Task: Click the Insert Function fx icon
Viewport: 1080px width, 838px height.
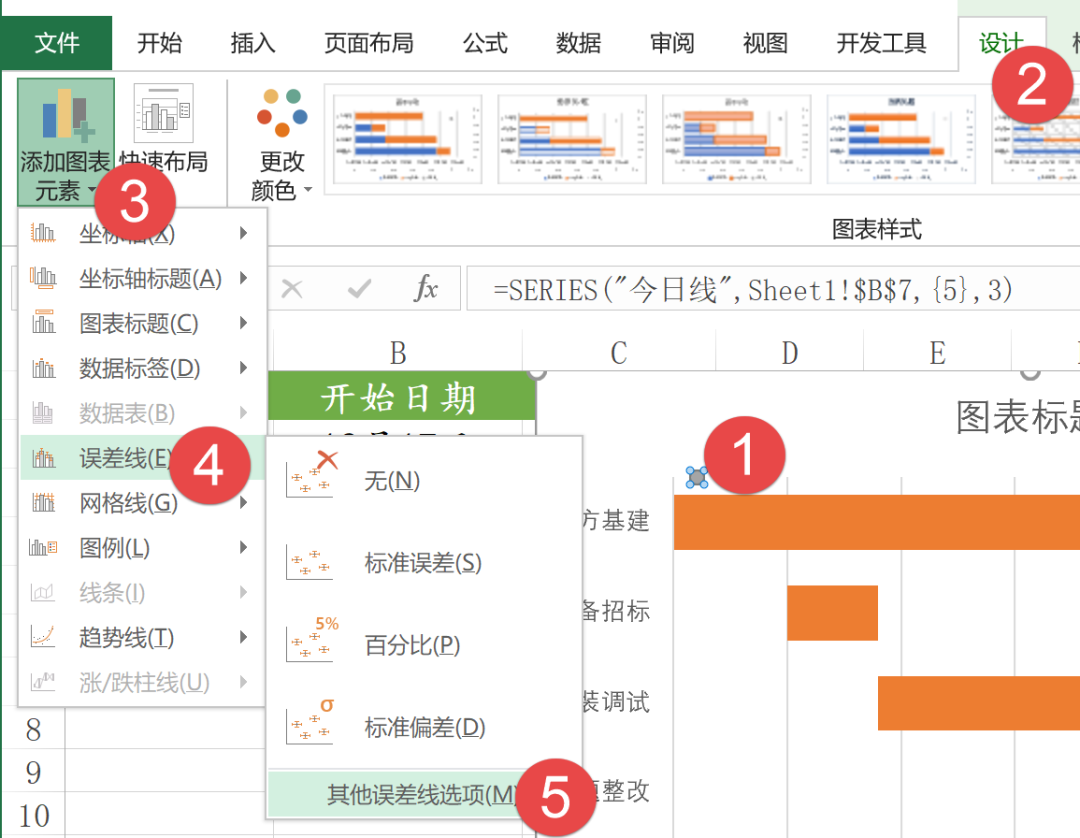Action: (428, 289)
